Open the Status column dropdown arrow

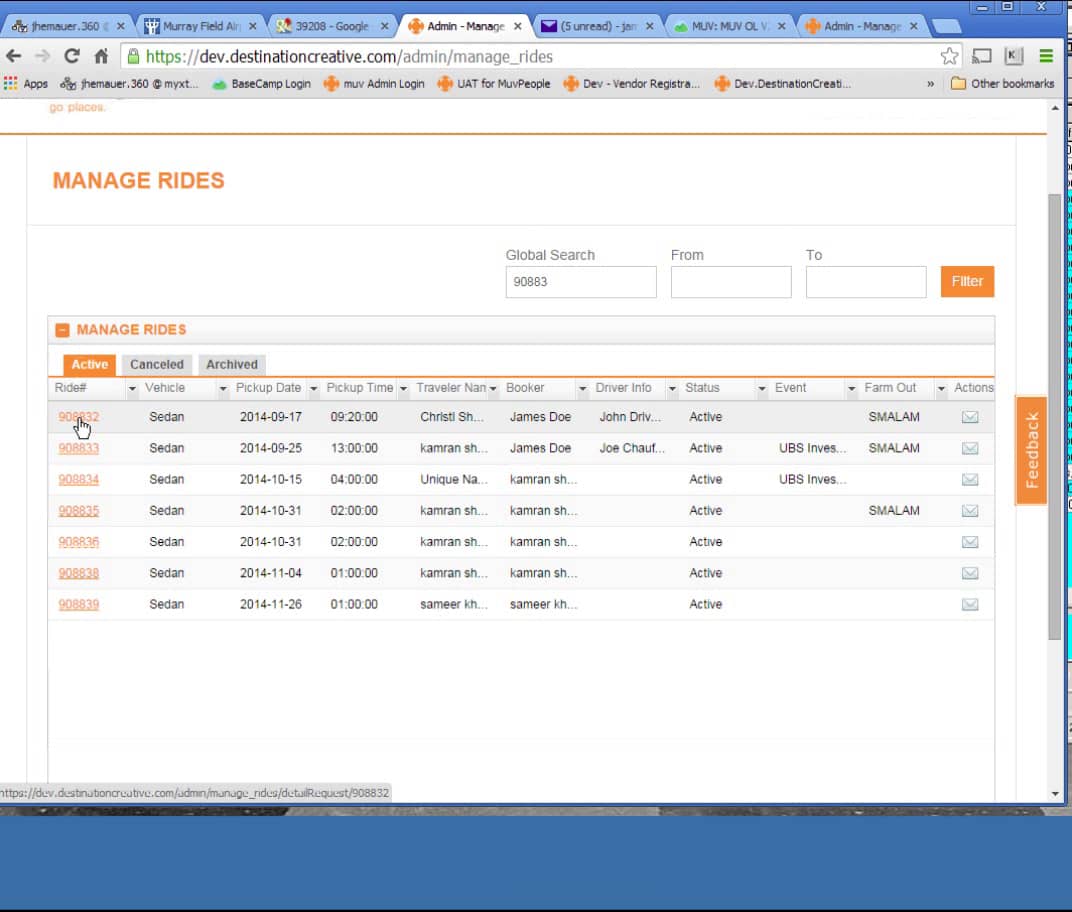pos(762,388)
